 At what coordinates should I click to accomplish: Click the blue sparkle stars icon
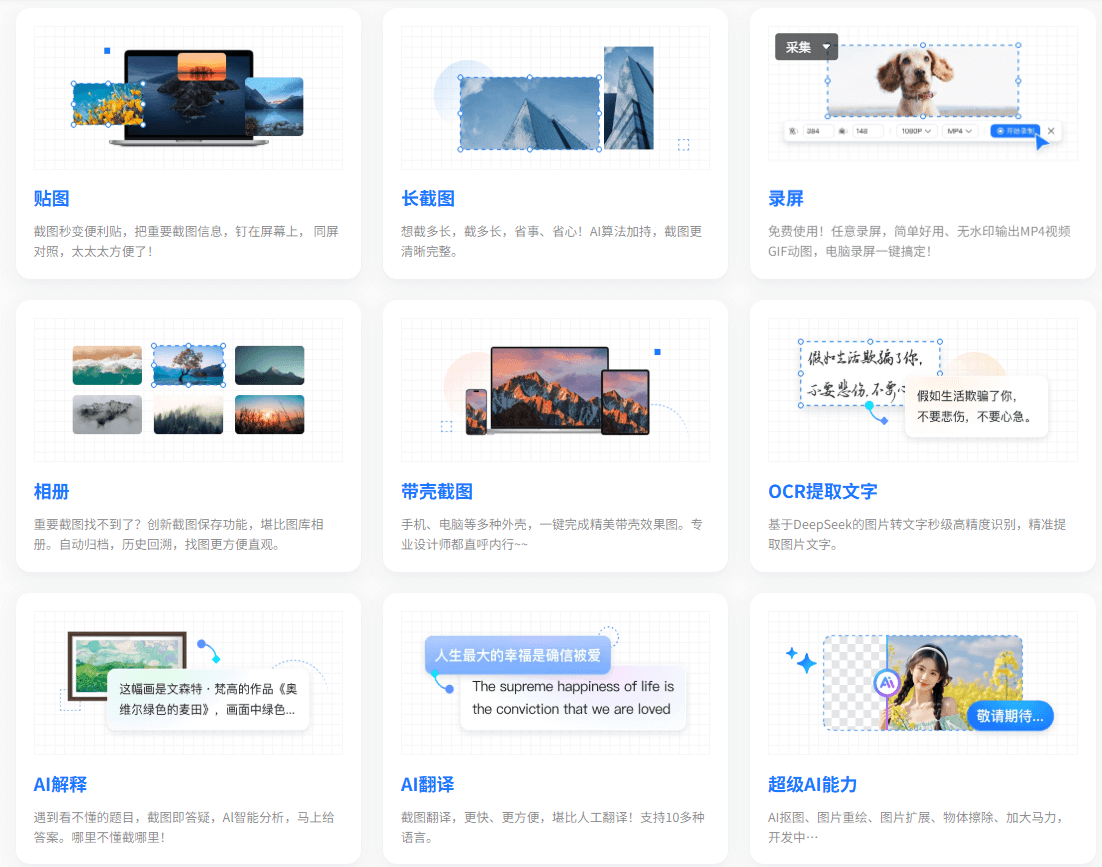pyautogui.click(x=800, y=659)
